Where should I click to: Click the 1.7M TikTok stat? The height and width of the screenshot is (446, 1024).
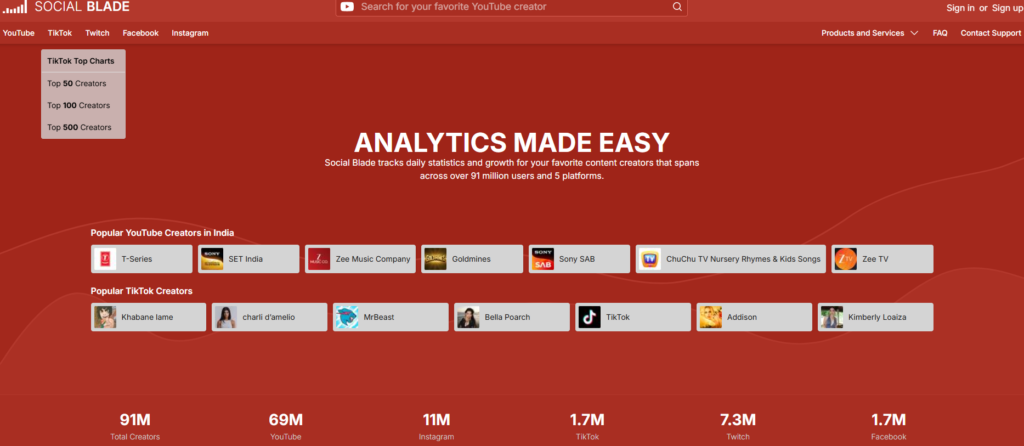coord(587,426)
